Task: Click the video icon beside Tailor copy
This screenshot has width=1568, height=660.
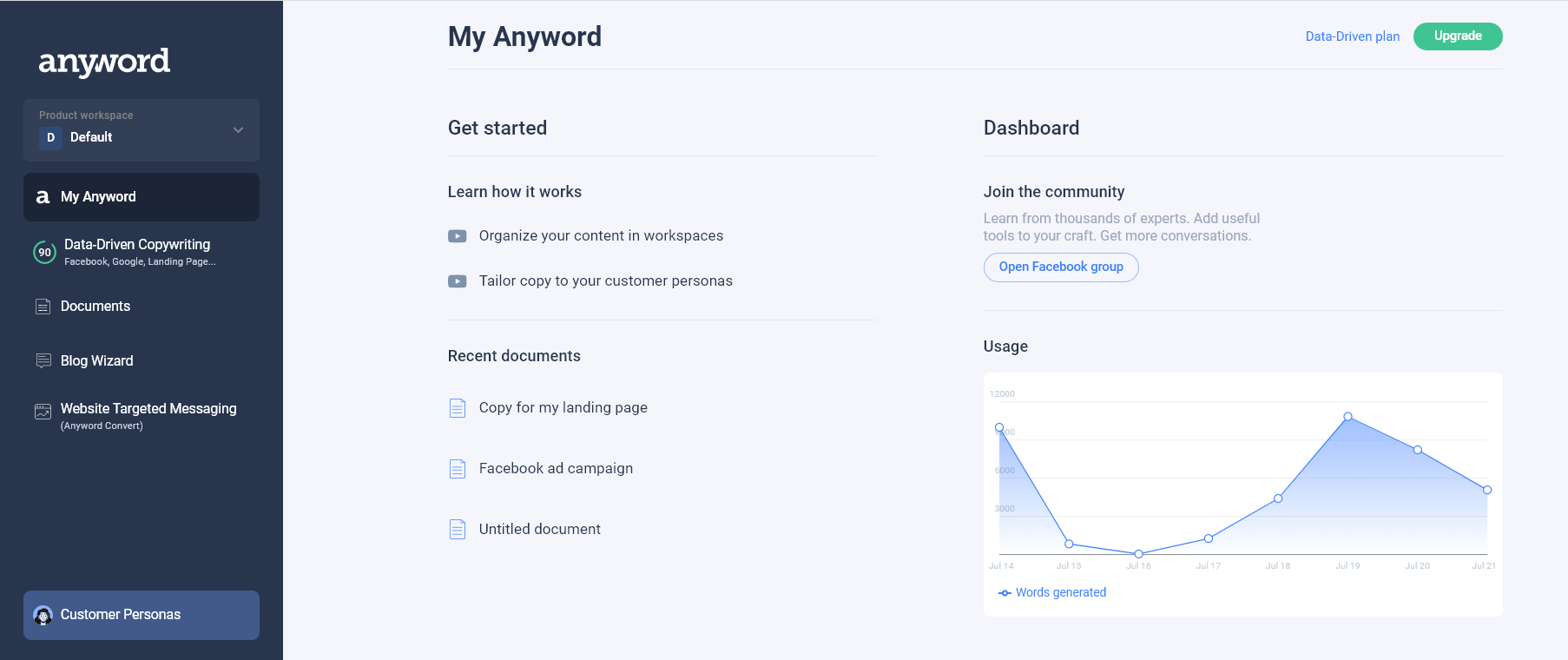Action: coord(458,281)
